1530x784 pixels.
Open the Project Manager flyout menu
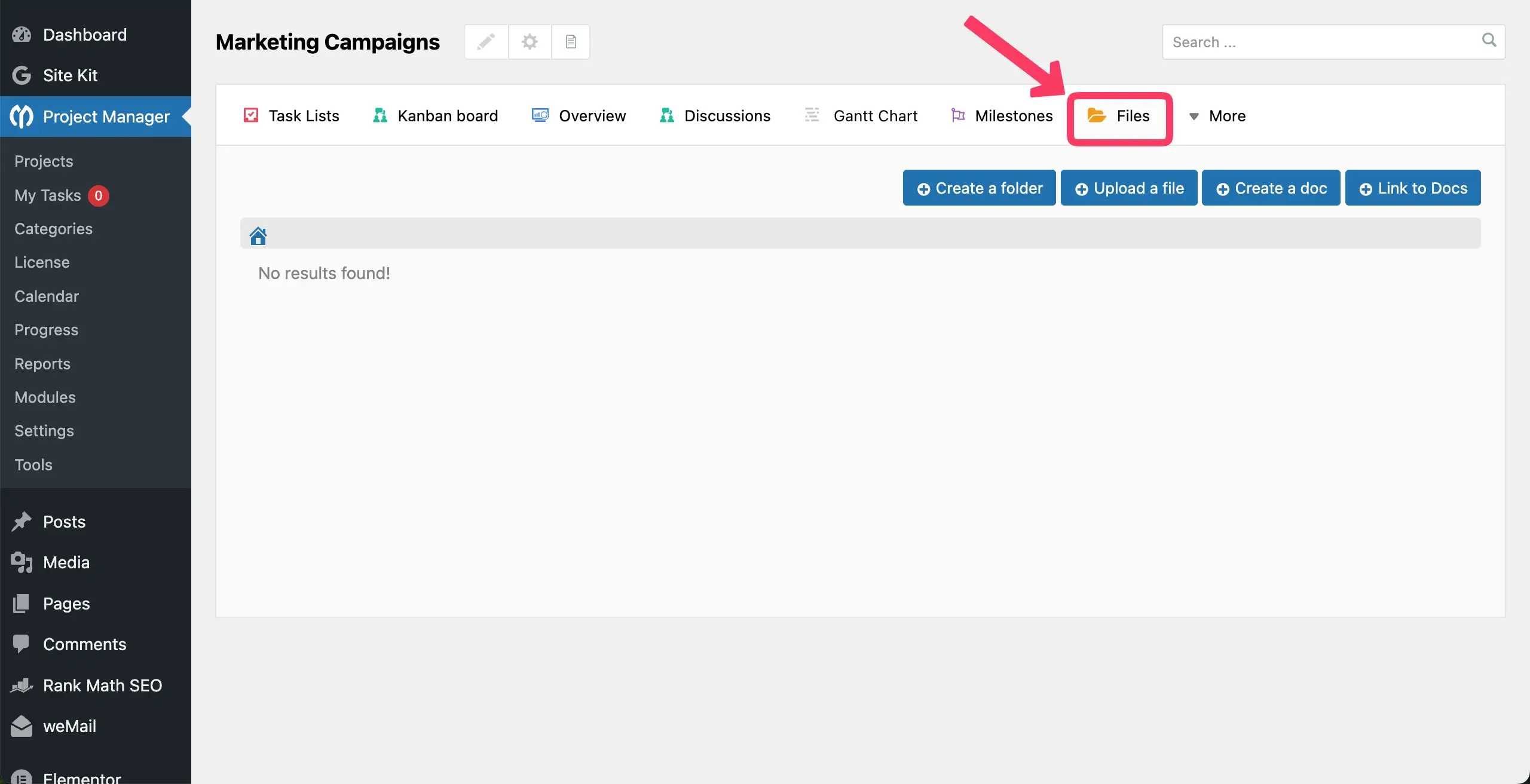106,116
